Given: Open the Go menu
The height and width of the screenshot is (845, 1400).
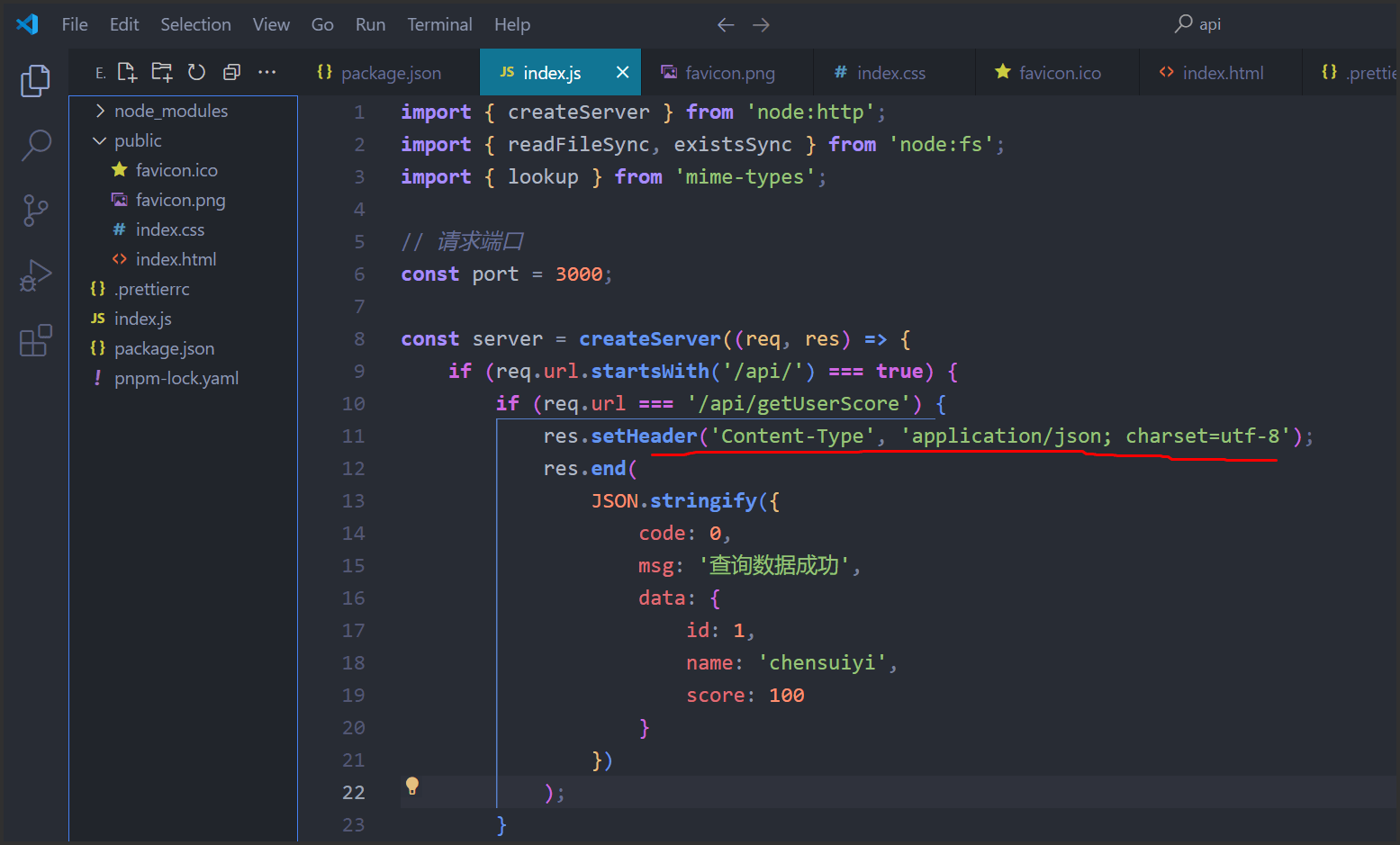Looking at the screenshot, I should click(x=322, y=24).
